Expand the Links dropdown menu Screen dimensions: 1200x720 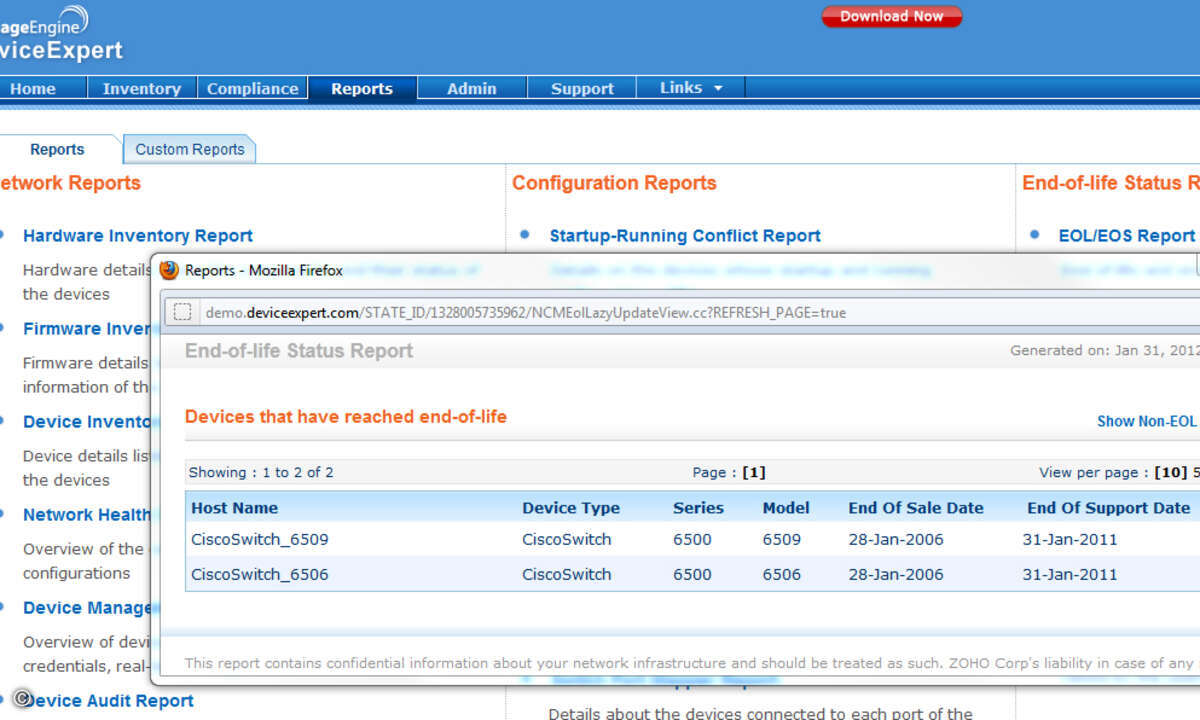691,88
